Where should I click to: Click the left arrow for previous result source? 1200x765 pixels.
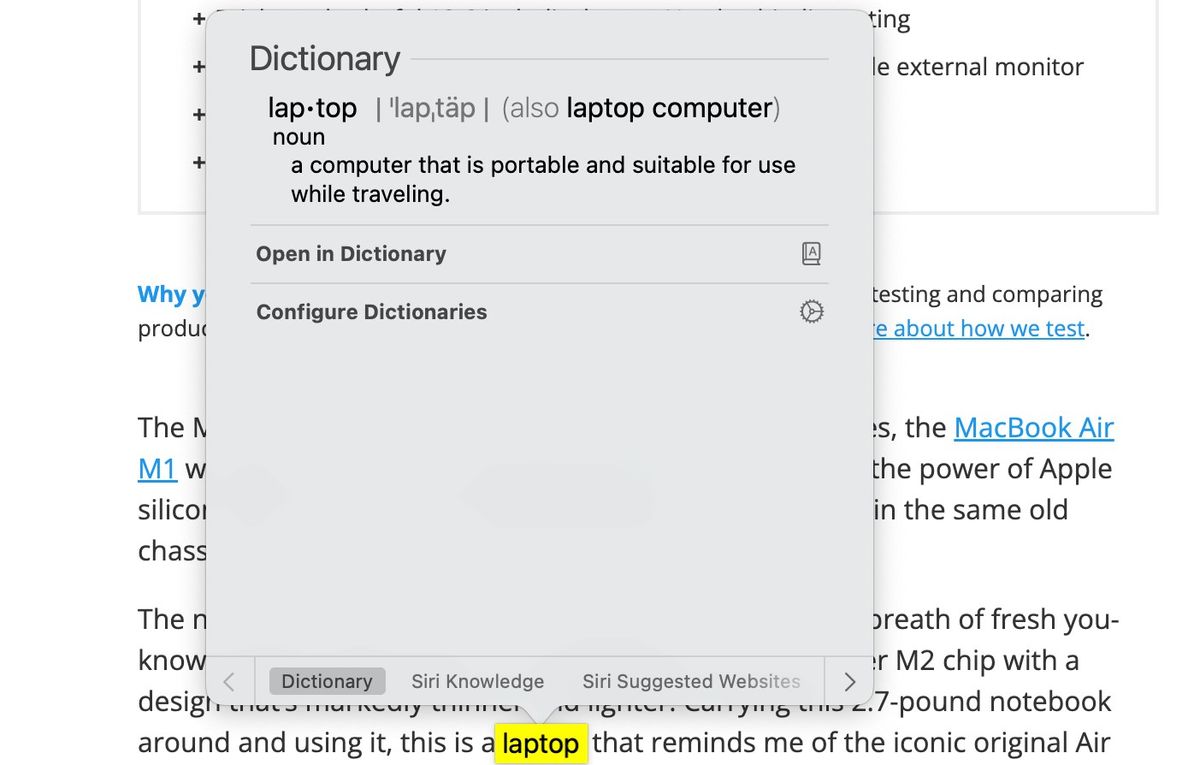(x=230, y=681)
